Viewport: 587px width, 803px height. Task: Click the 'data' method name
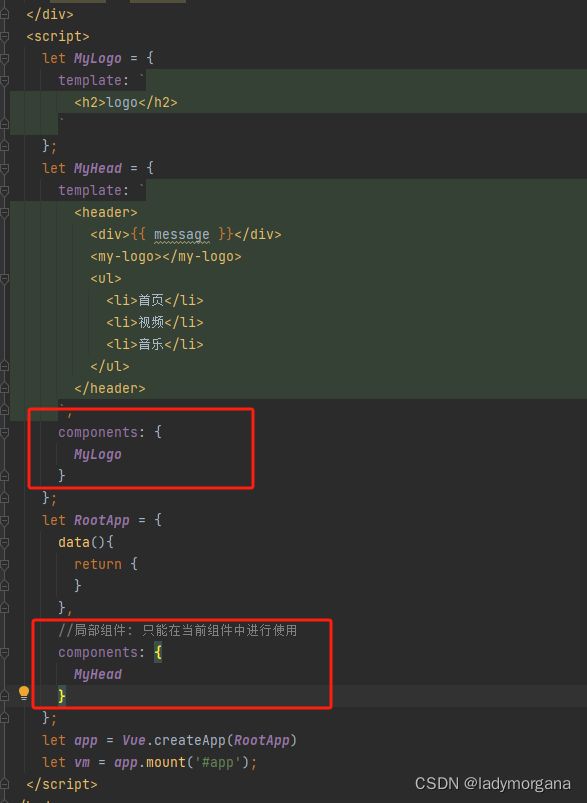[x=74, y=542]
